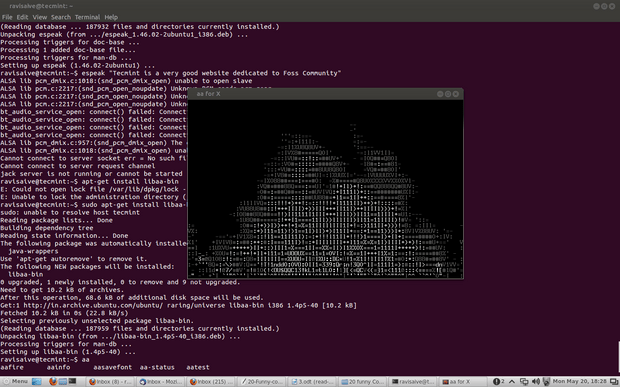This screenshot has height=387, width=620.
Task: Open the 20-Funny-co... taskbar entry
Action: click(261, 381)
